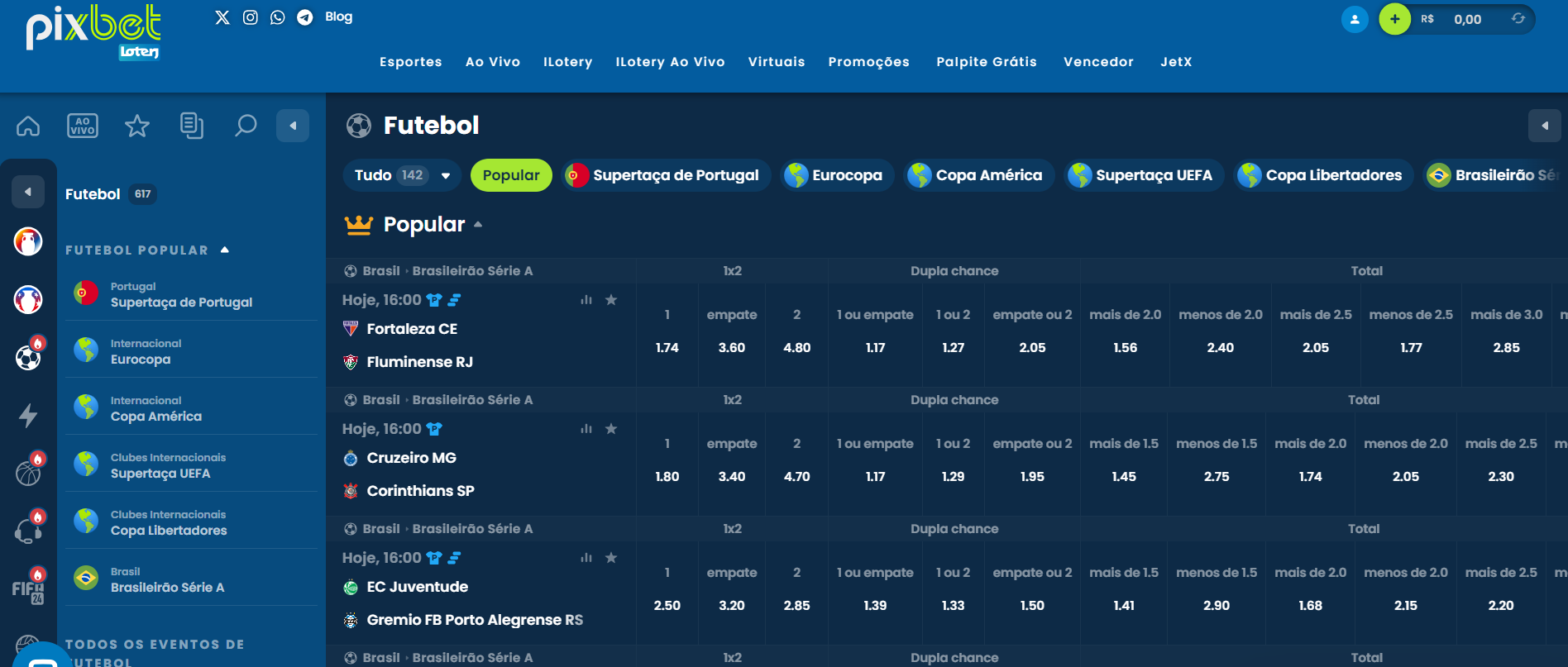
Task: Click the Pixbet Lotery logo
Action: 93,33
